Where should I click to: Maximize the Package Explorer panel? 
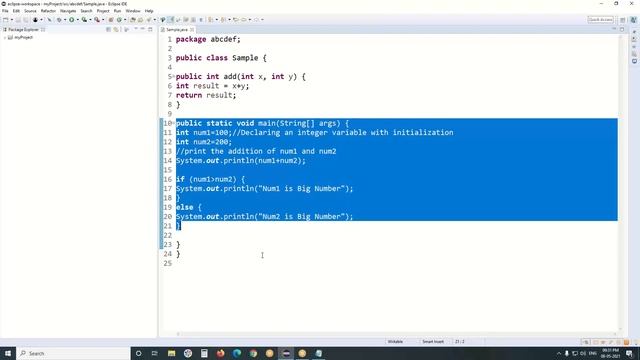(x=150, y=29)
